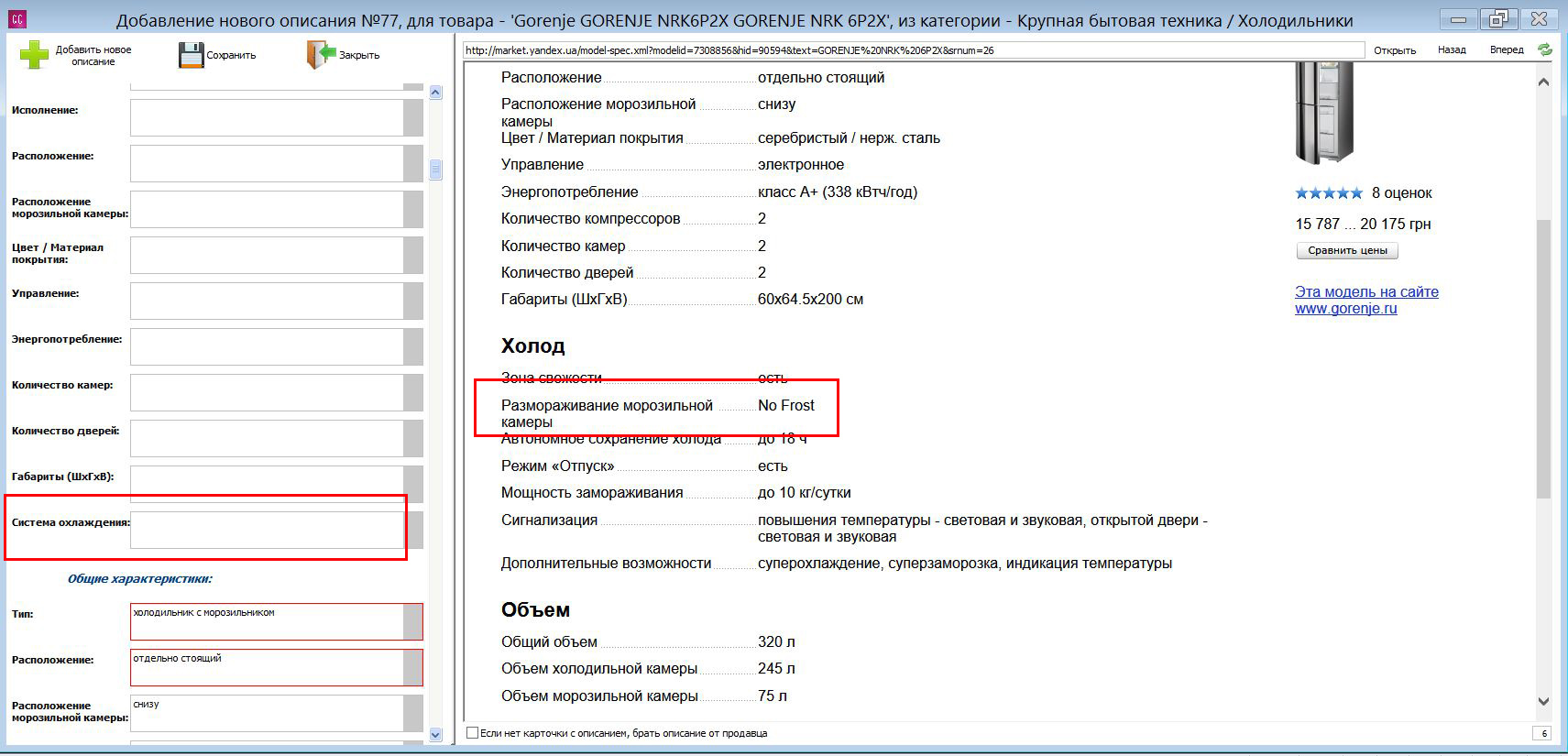The image size is (1568, 756).
Task: Click the '245 л' refrigerator volume value
Action: [x=776, y=669]
